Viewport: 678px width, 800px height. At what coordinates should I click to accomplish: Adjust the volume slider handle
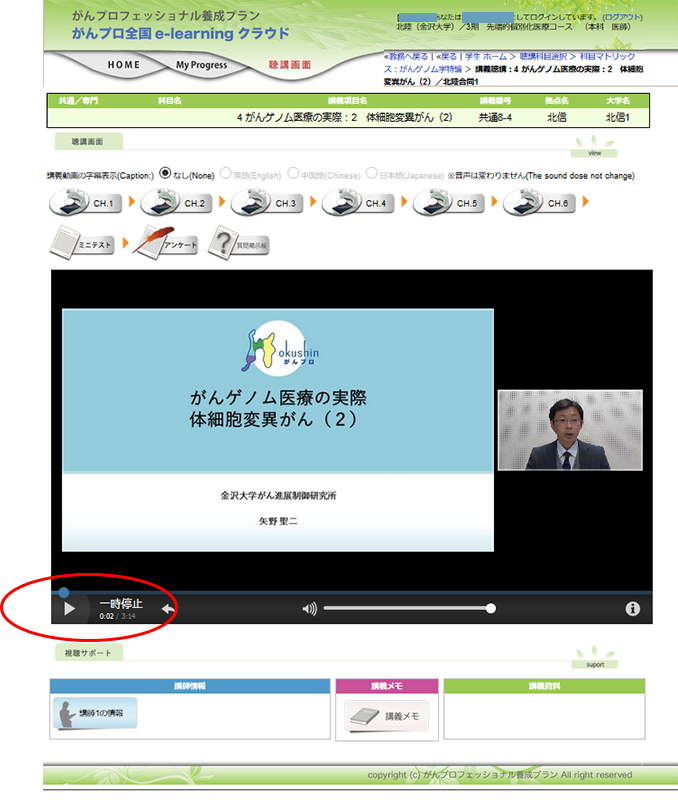(490, 608)
